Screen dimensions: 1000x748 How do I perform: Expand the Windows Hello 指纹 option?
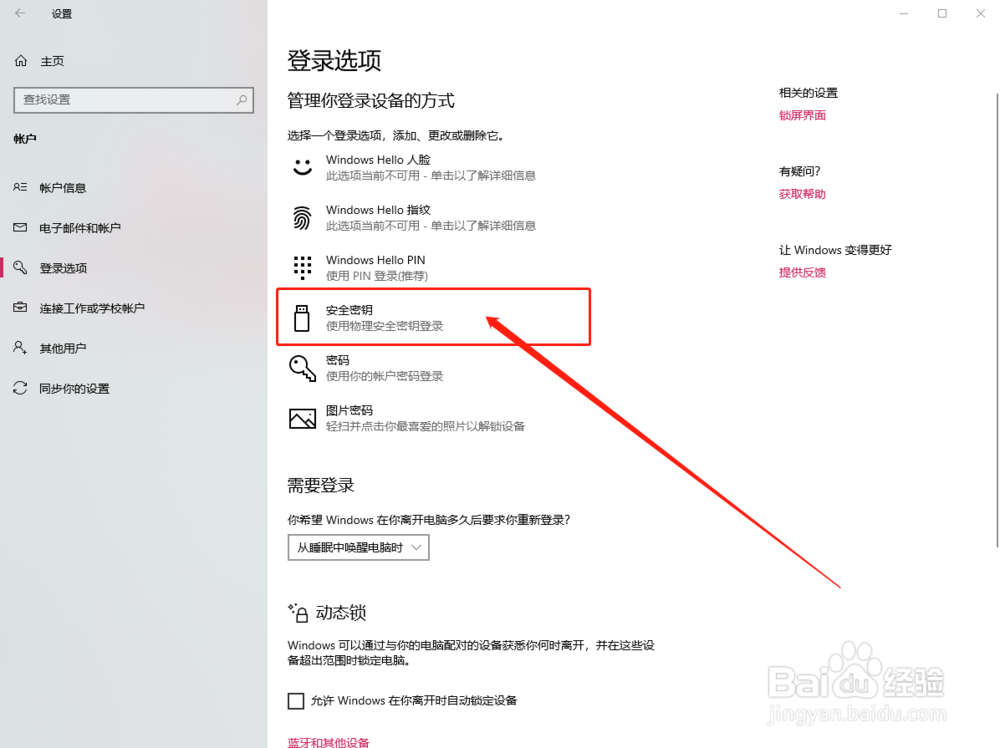click(x=434, y=217)
